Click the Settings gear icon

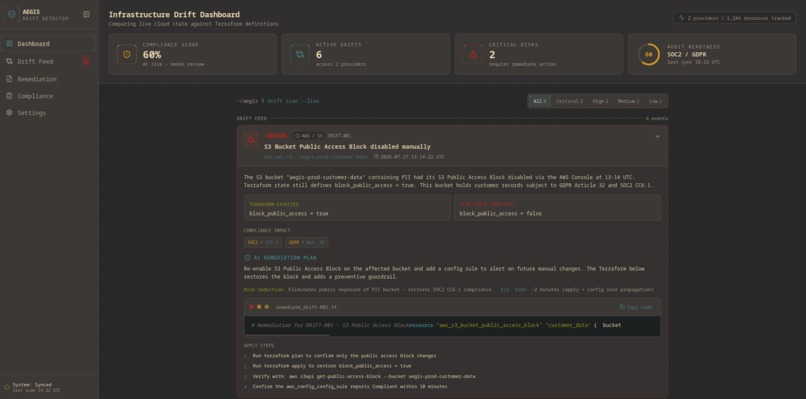pyautogui.click(x=9, y=113)
